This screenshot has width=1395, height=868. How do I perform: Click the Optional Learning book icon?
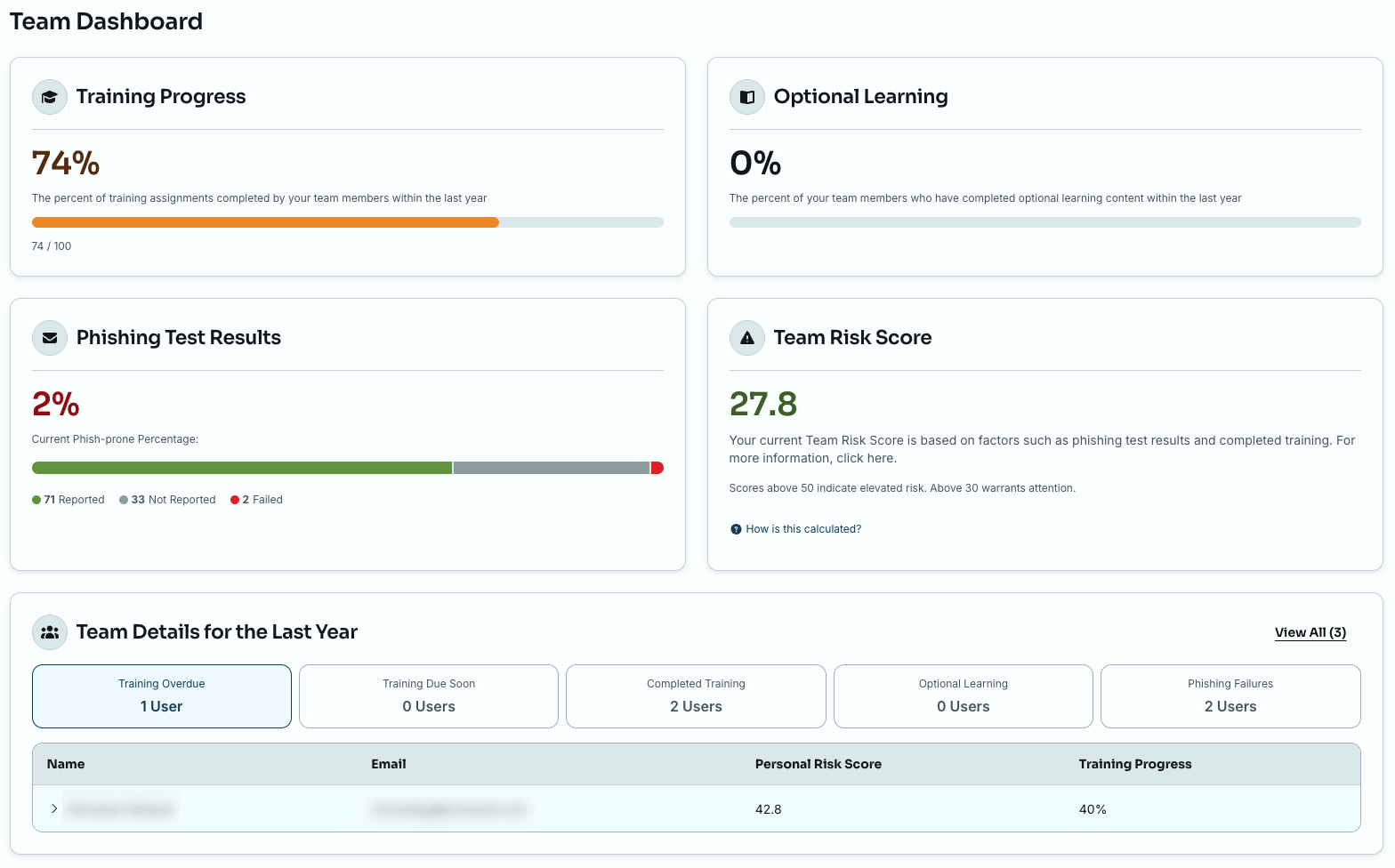pos(747,97)
